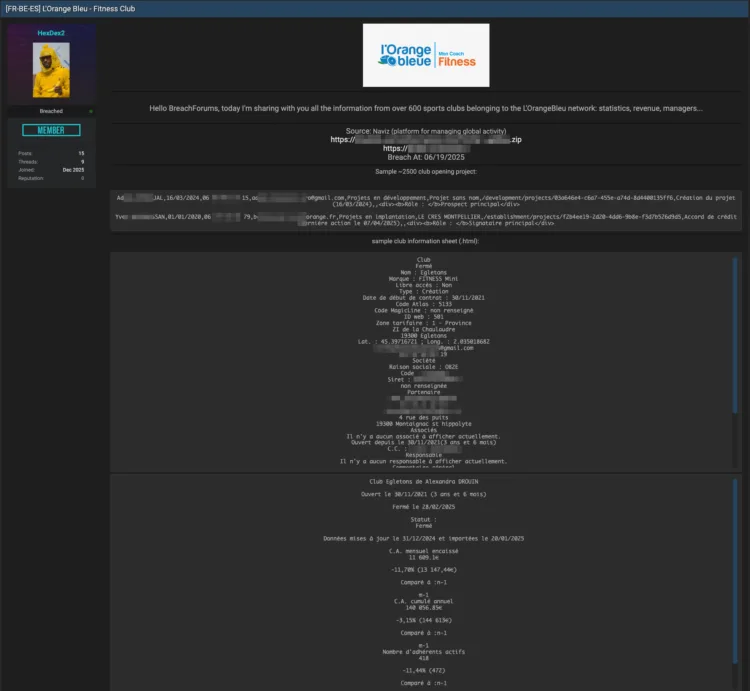Click the 'Source: Naviz' text line
Viewport: 750px width, 691px height.
[x=426, y=131]
